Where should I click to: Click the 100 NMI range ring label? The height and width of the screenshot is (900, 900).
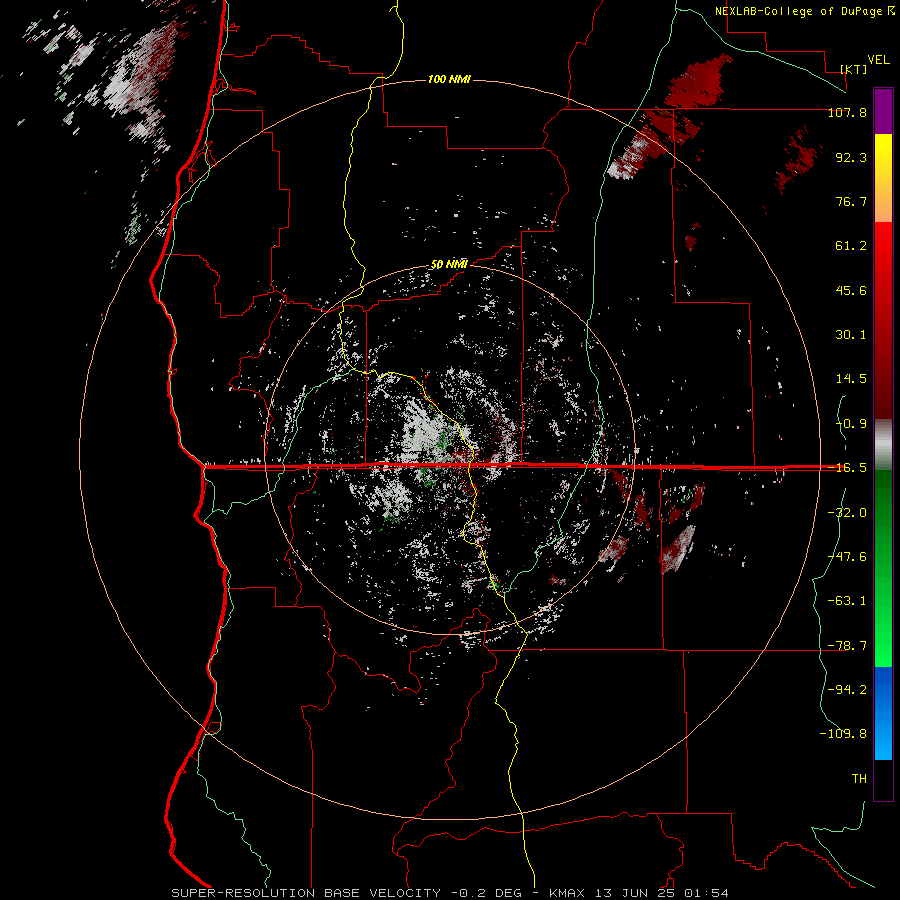(449, 79)
